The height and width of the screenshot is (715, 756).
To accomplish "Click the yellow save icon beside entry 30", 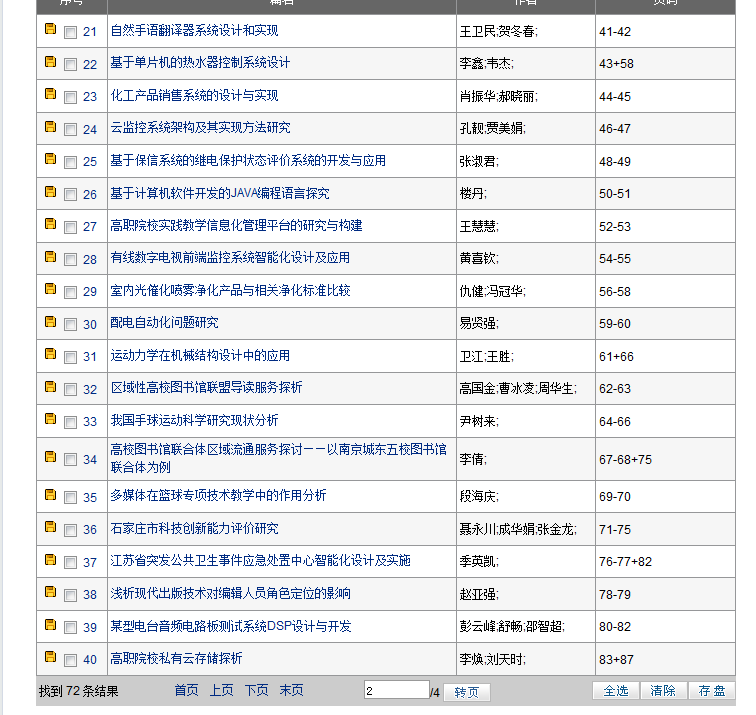I will coord(50,322).
